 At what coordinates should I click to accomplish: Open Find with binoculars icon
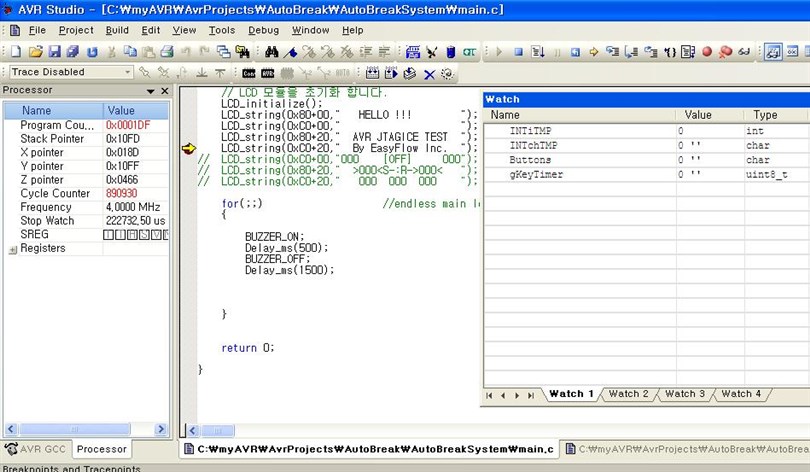pyautogui.click(x=272, y=52)
